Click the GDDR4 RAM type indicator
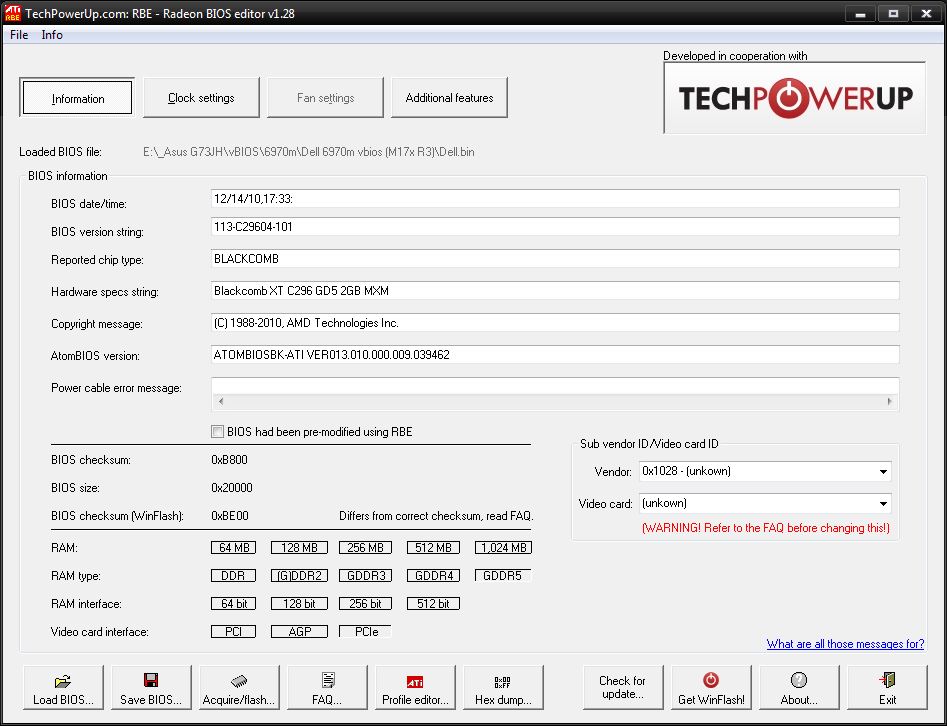 click(x=433, y=576)
